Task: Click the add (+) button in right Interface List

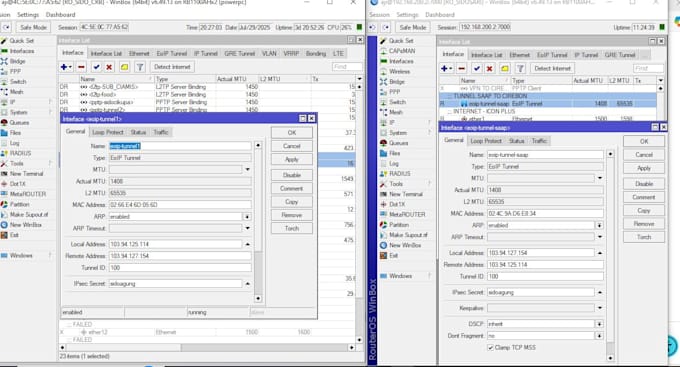Action: click(446, 68)
